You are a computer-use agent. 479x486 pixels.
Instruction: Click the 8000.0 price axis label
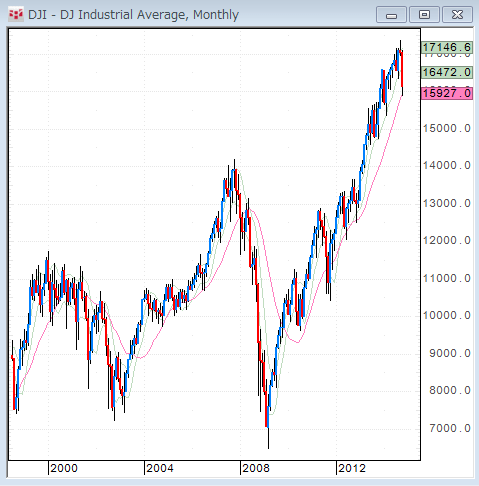tap(450, 390)
